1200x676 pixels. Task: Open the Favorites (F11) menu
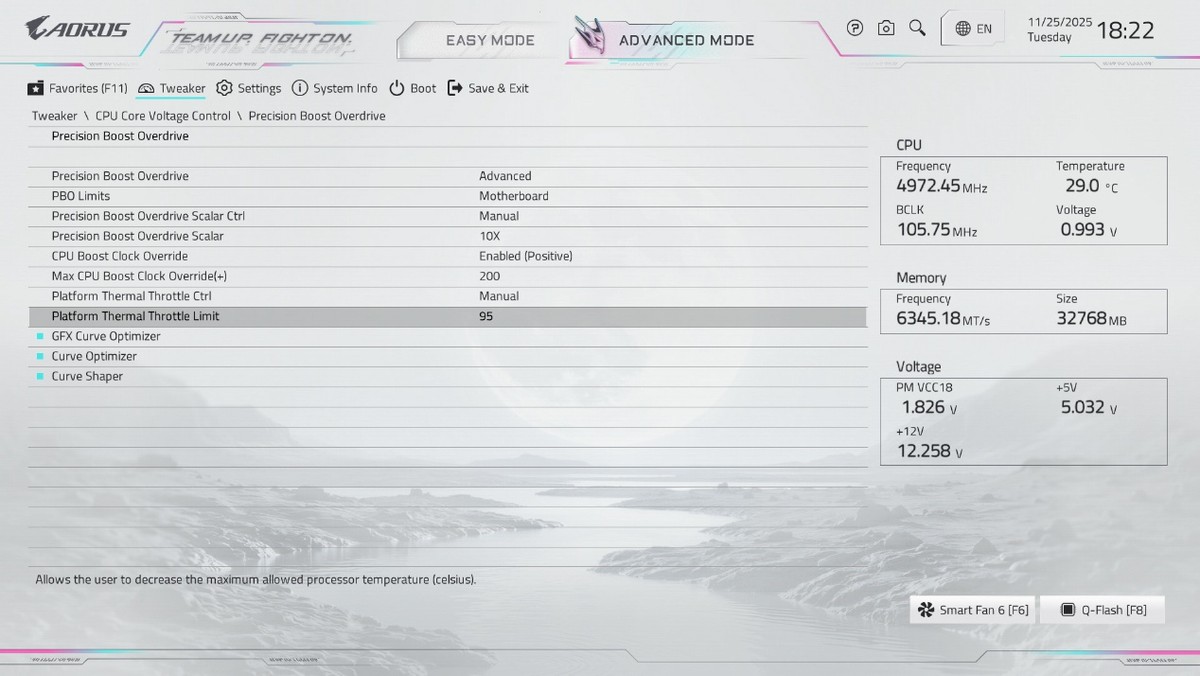point(78,88)
